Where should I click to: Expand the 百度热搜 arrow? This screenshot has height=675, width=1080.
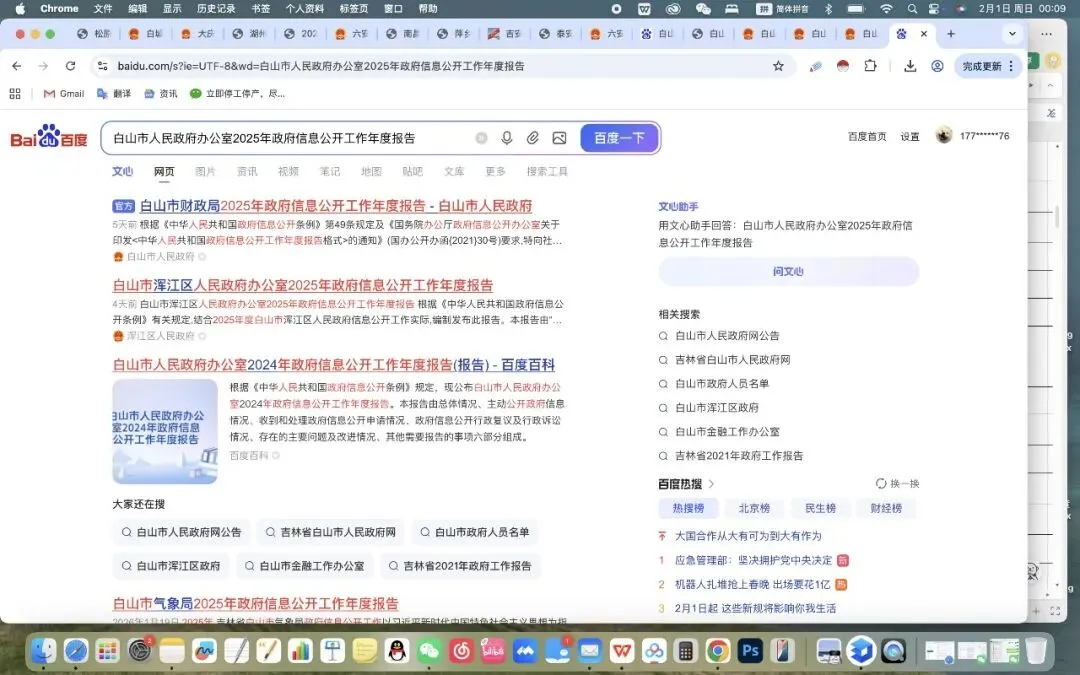tap(712, 484)
